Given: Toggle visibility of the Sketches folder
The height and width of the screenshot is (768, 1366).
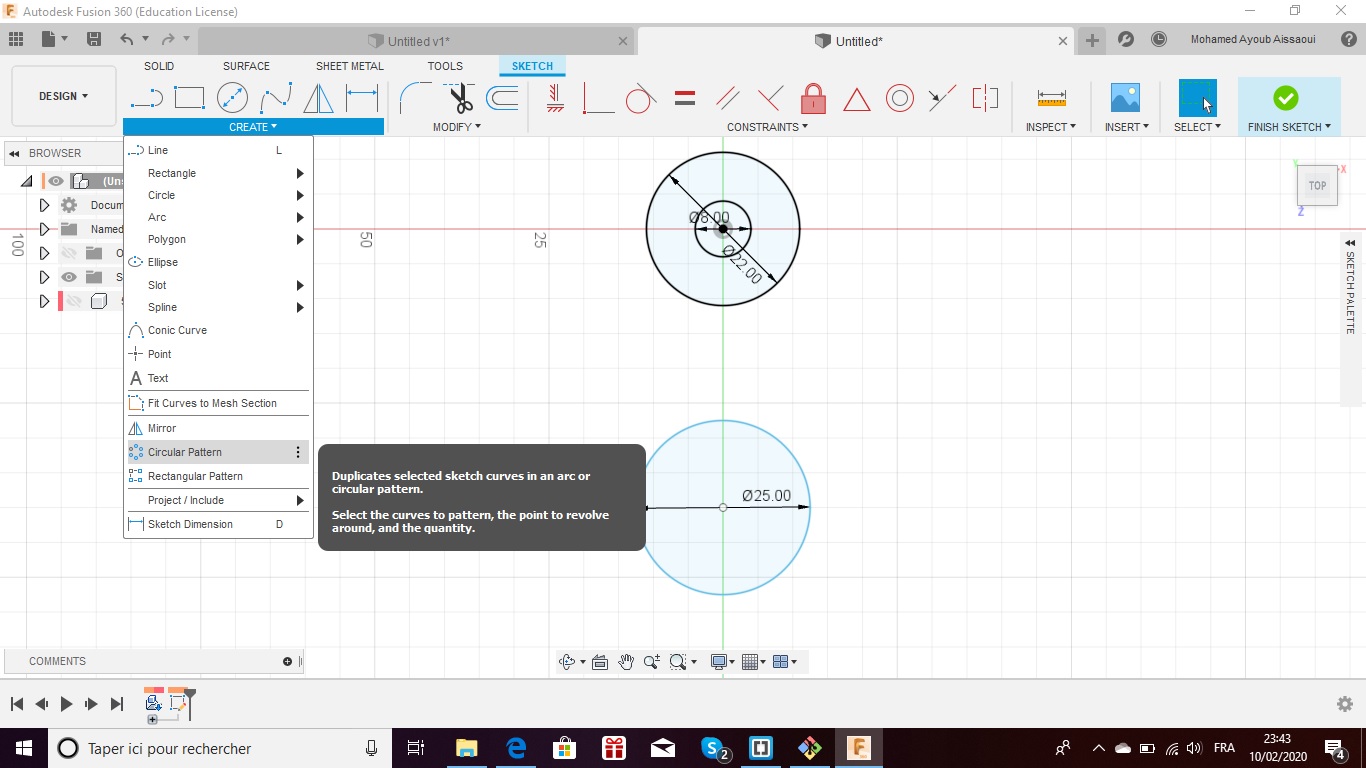Looking at the screenshot, I should click(68, 277).
